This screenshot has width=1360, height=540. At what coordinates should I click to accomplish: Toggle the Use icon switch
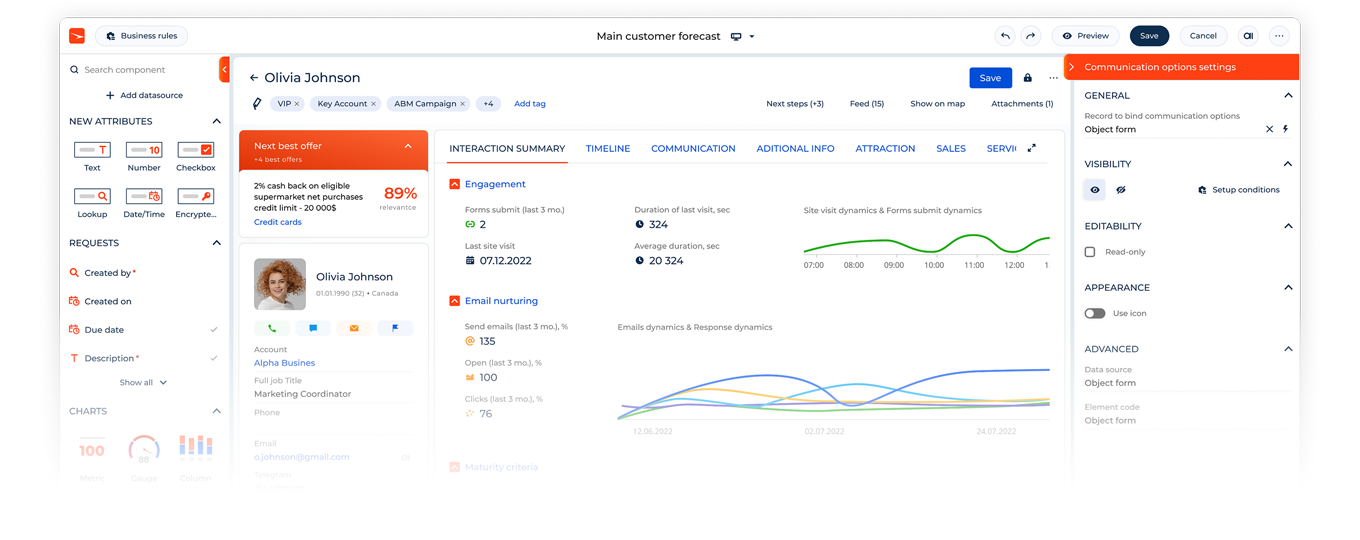(x=1095, y=313)
